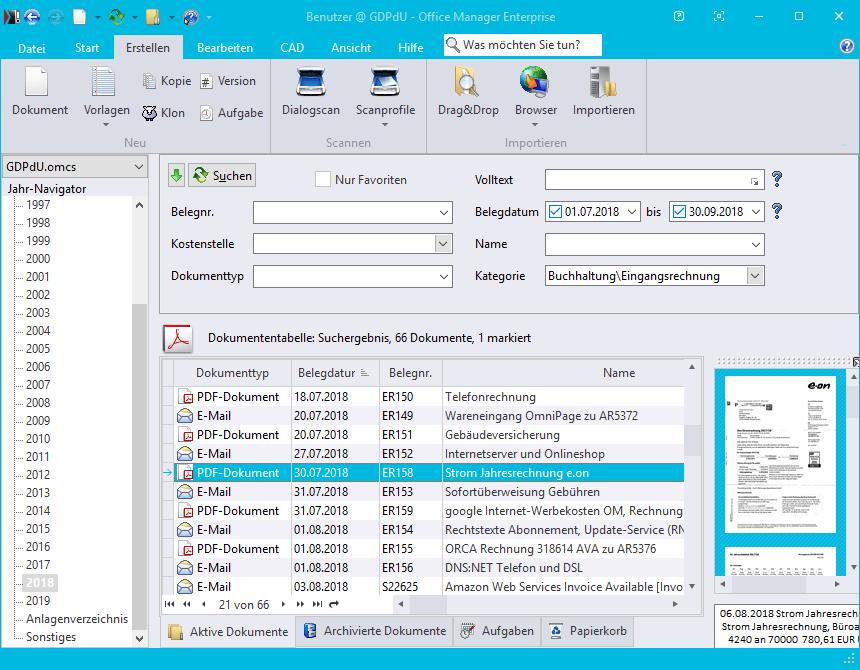The width and height of the screenshot is (860, 670).
Task: Uncheck the 30.09.2018 end date checkbox
Action: (x=680, y=212)
